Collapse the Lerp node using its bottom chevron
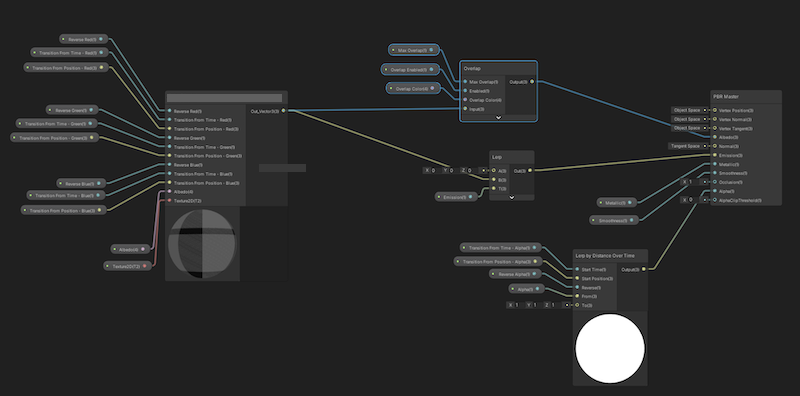 [x=512, y=197]
